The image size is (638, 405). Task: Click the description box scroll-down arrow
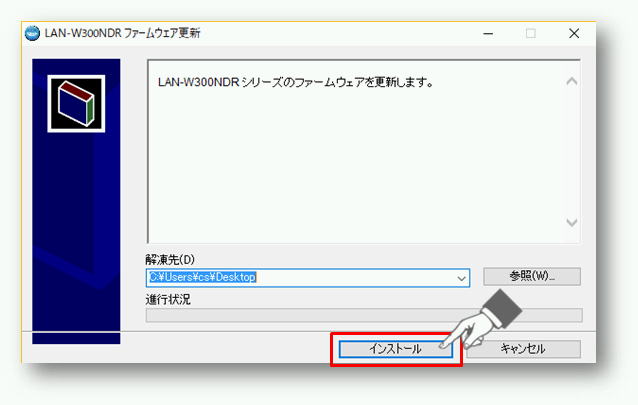click(572, 222)
